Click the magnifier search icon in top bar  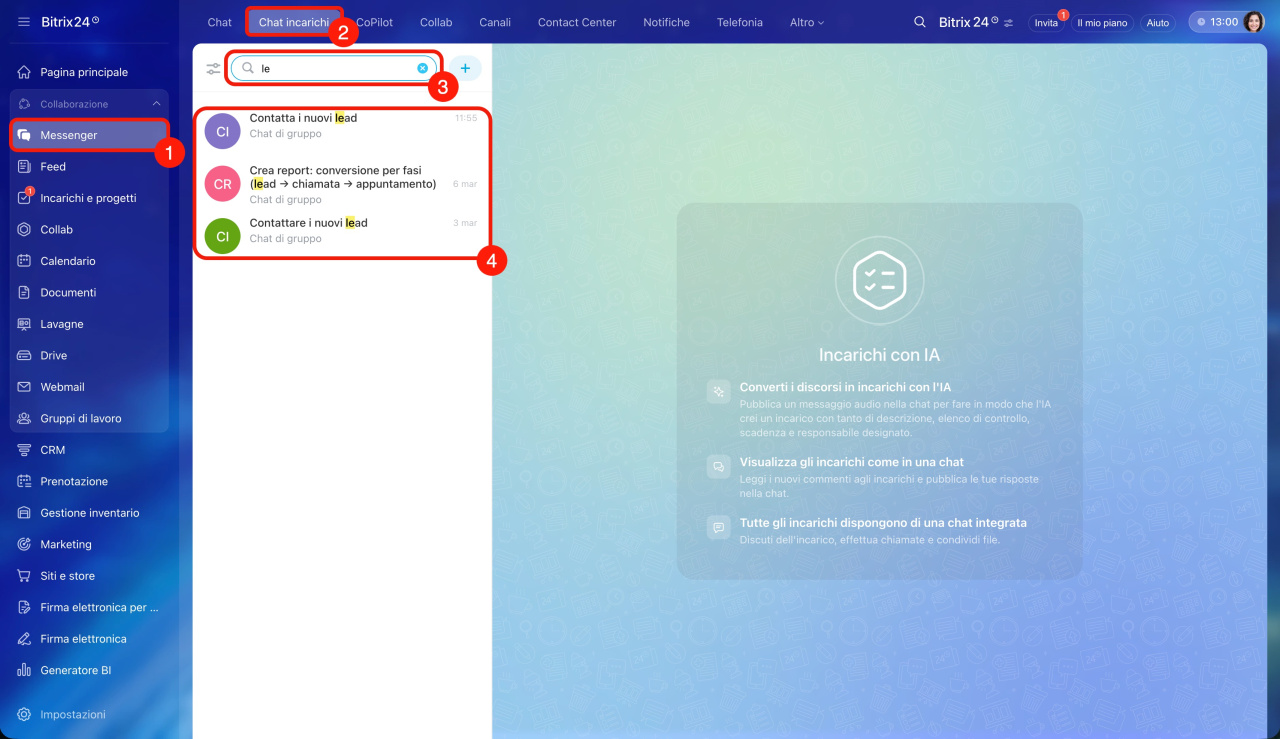pos(919,22)
